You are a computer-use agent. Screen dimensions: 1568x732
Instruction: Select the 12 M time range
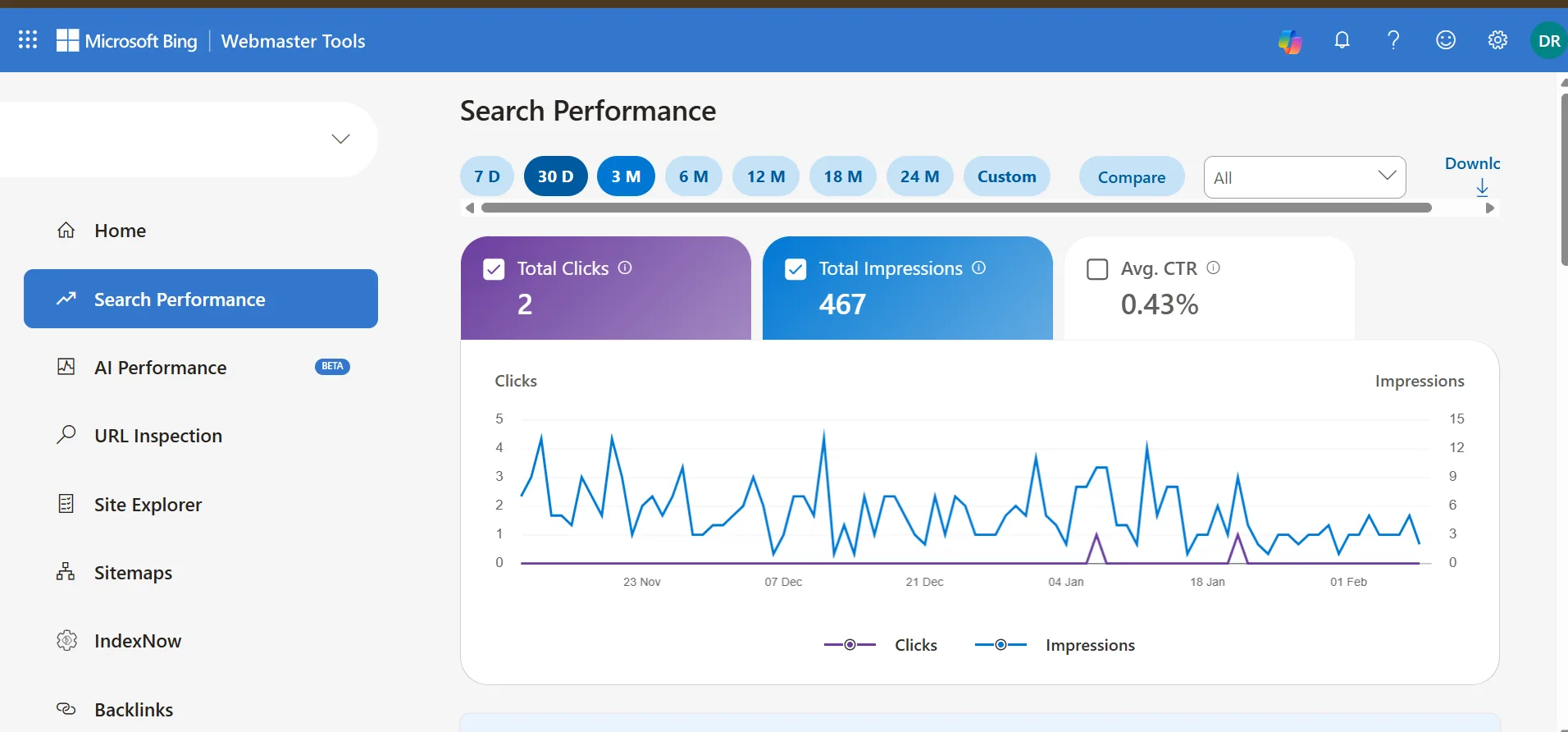766,176
